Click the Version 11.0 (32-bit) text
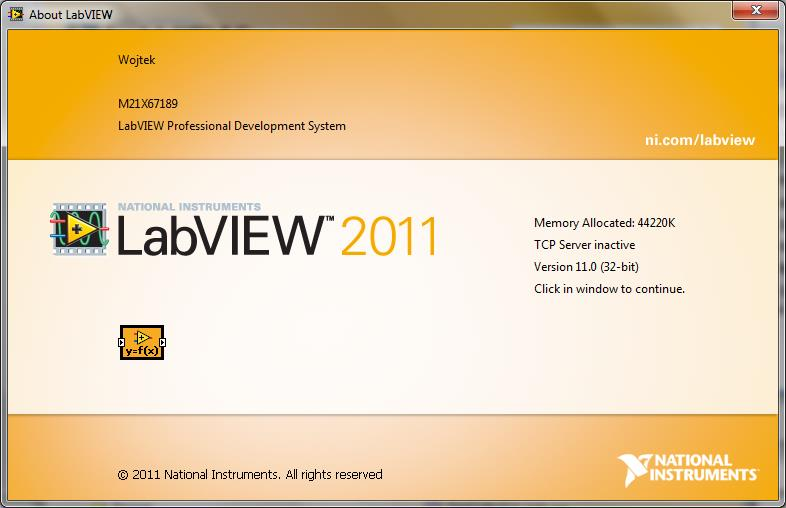The width and height of the screenshot is (786, 508). [586, 267]
